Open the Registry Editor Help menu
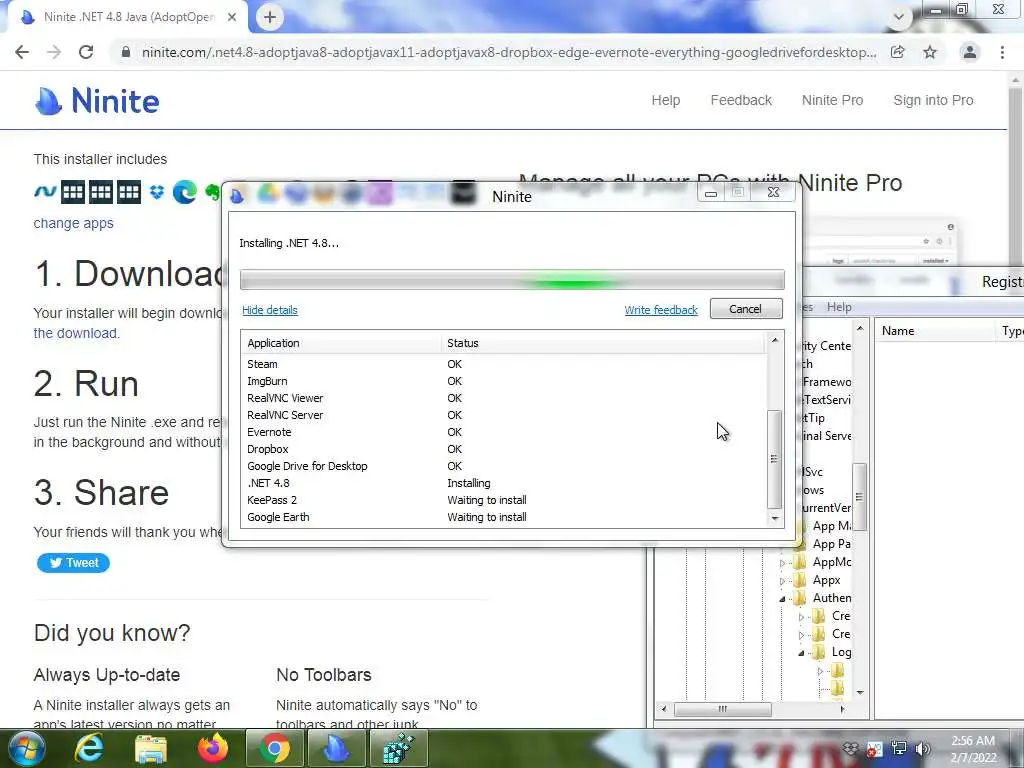Screen dimensions: 1024x768 pos(839,307)
